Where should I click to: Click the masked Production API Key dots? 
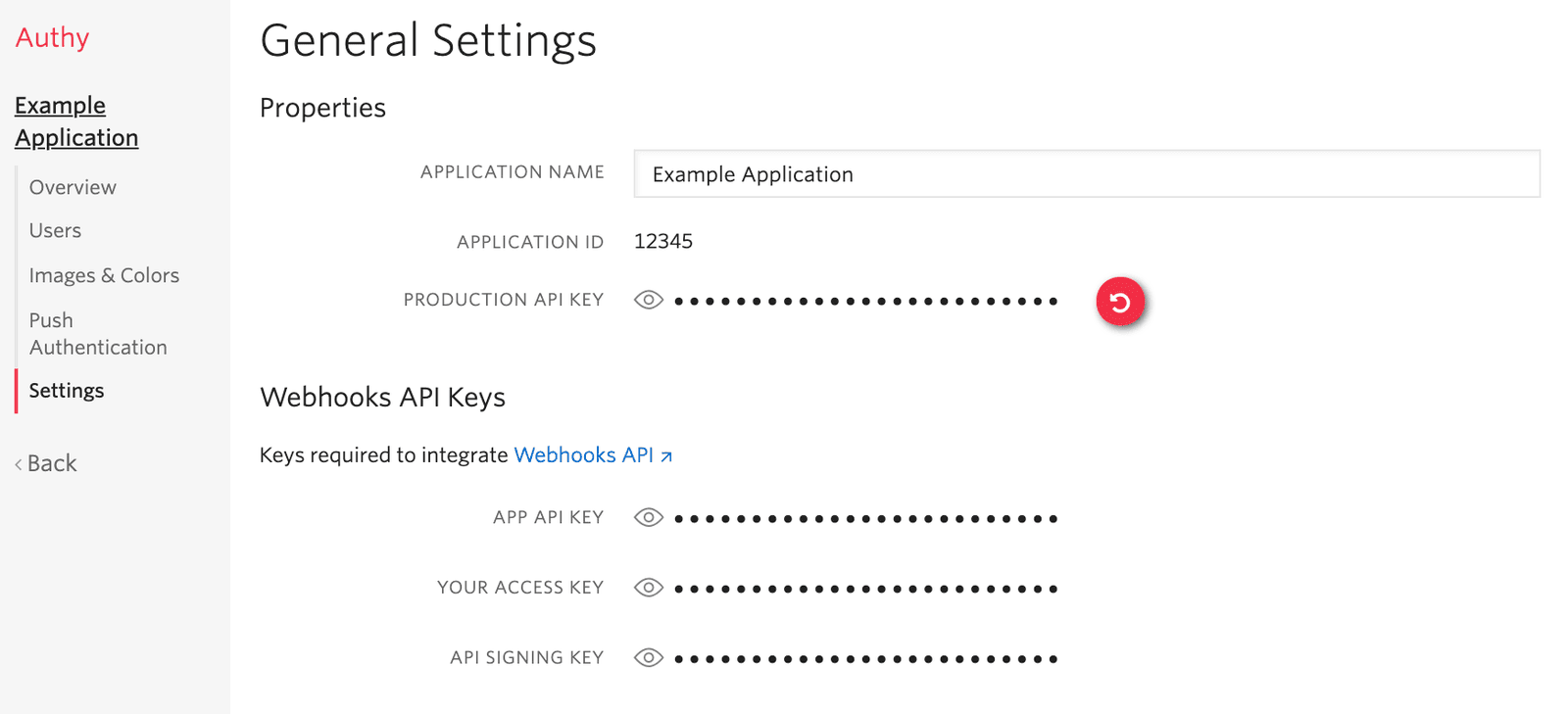tap(865, 302)
